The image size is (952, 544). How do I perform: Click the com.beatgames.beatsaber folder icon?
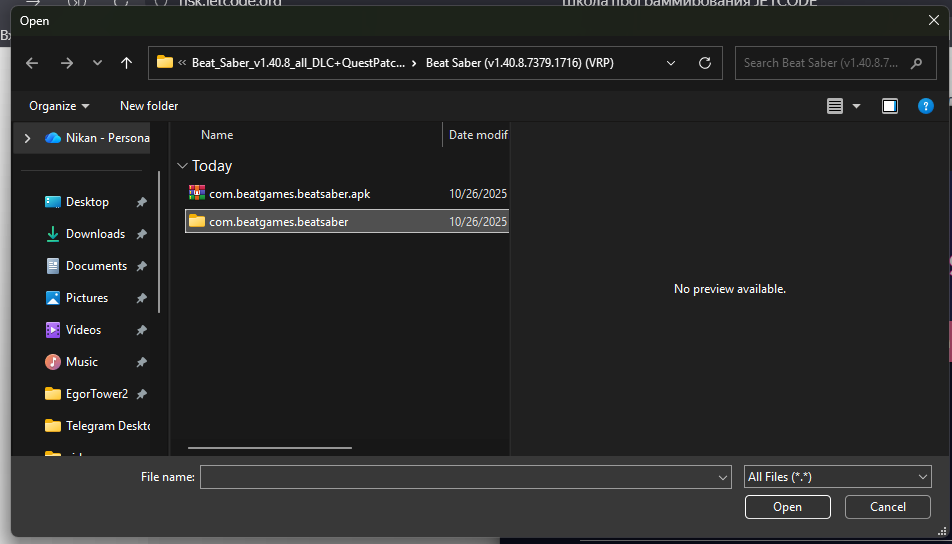[x=197, y=221]
